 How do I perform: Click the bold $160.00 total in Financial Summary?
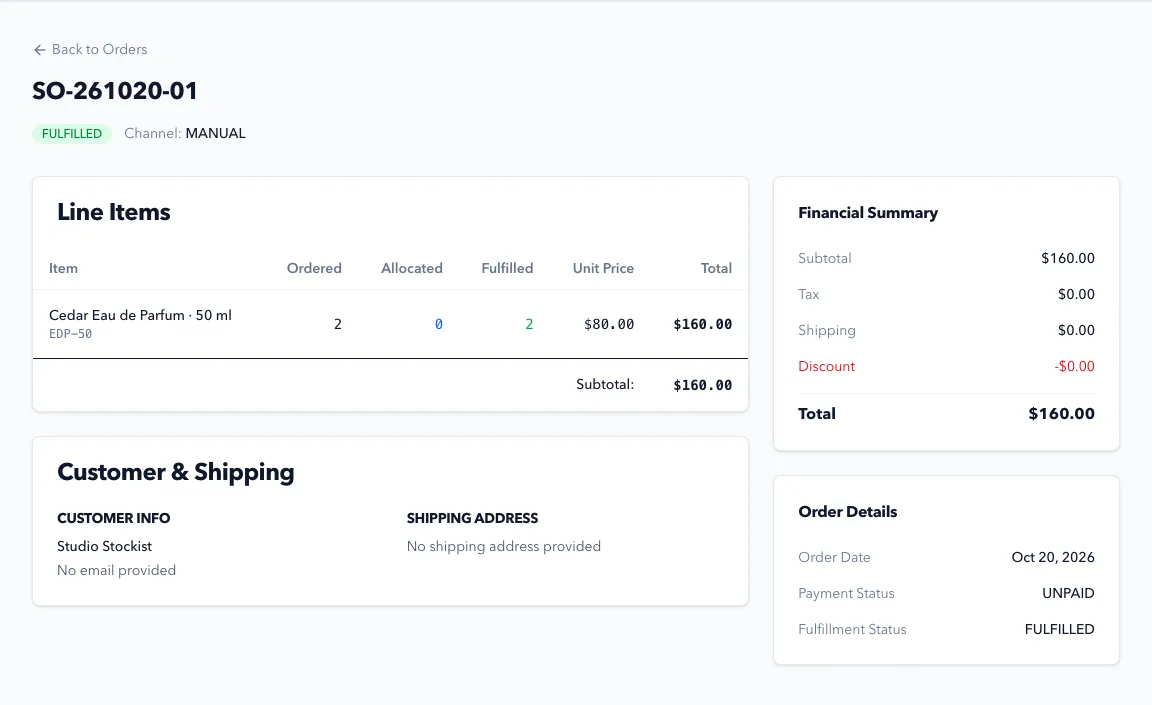(1062, 413)
